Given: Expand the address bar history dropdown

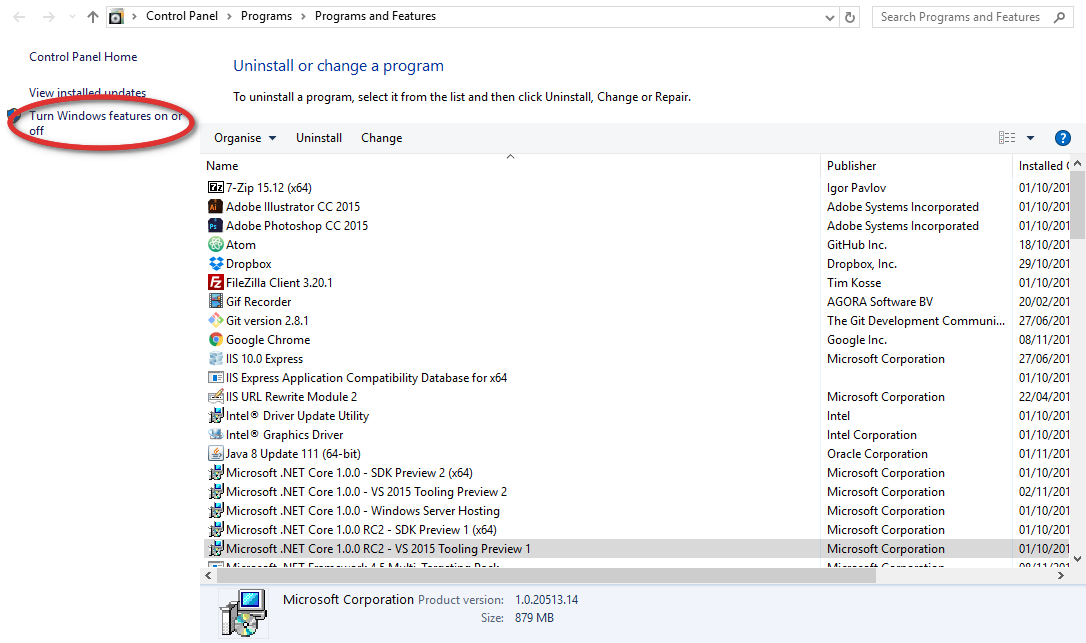Looking at the screenshot, I should pyautogui.click(x=830, y=18).
